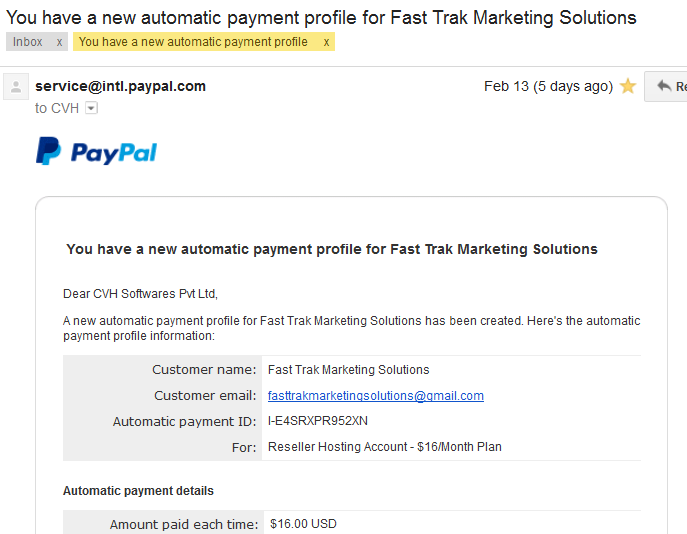
Task: Click the fasttrakmarketingsolutions@gmail.com link
Action: coord(375,396)
